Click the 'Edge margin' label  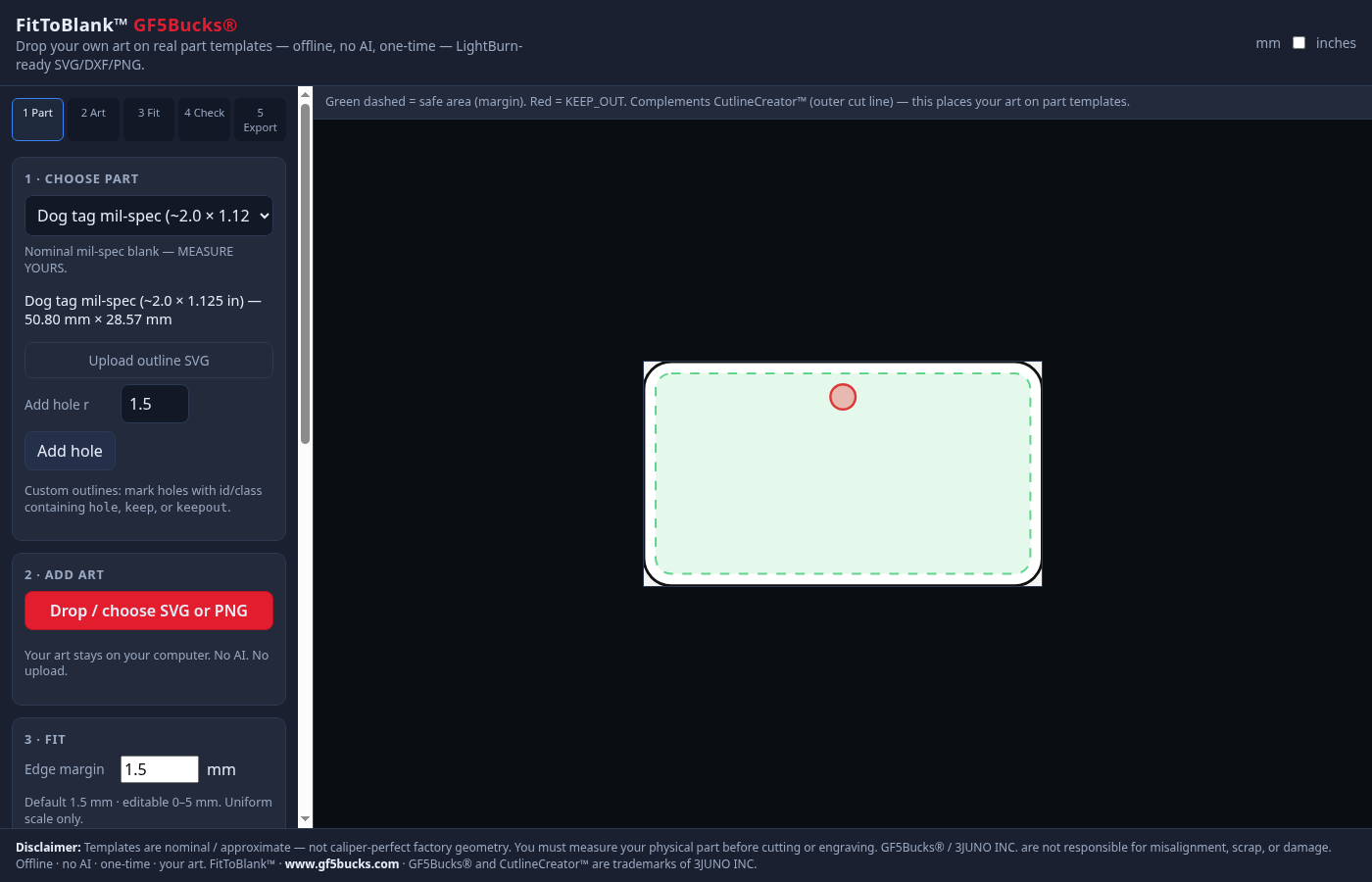pos(65,769)
